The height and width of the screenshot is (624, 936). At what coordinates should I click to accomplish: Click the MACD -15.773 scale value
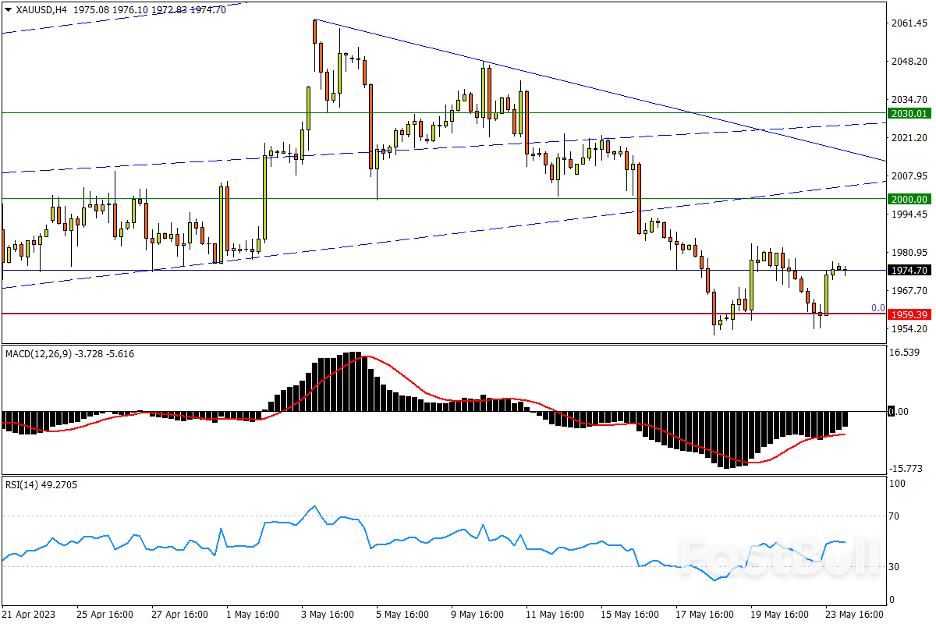908,468
